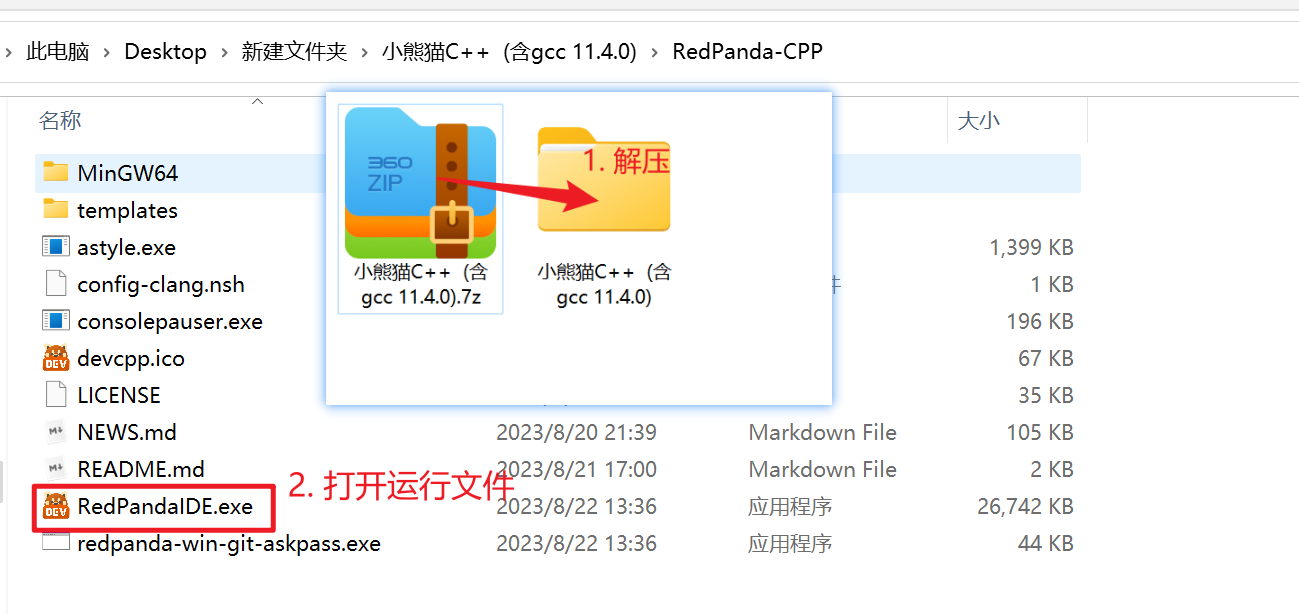Expand the chevron after Desktop in breadcrumb
The image size is (1299, 614).
(224, 52)
